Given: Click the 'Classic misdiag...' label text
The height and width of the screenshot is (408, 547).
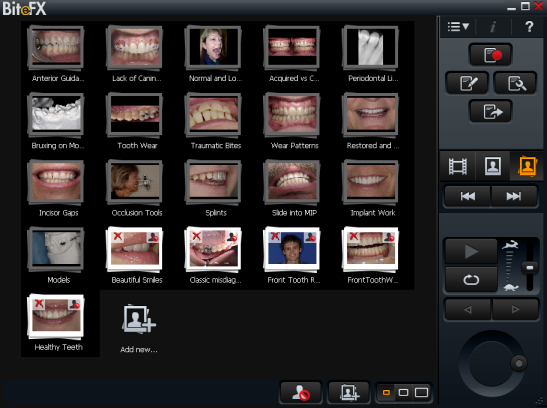Looking at the screenshot, I should coord(216,280).
